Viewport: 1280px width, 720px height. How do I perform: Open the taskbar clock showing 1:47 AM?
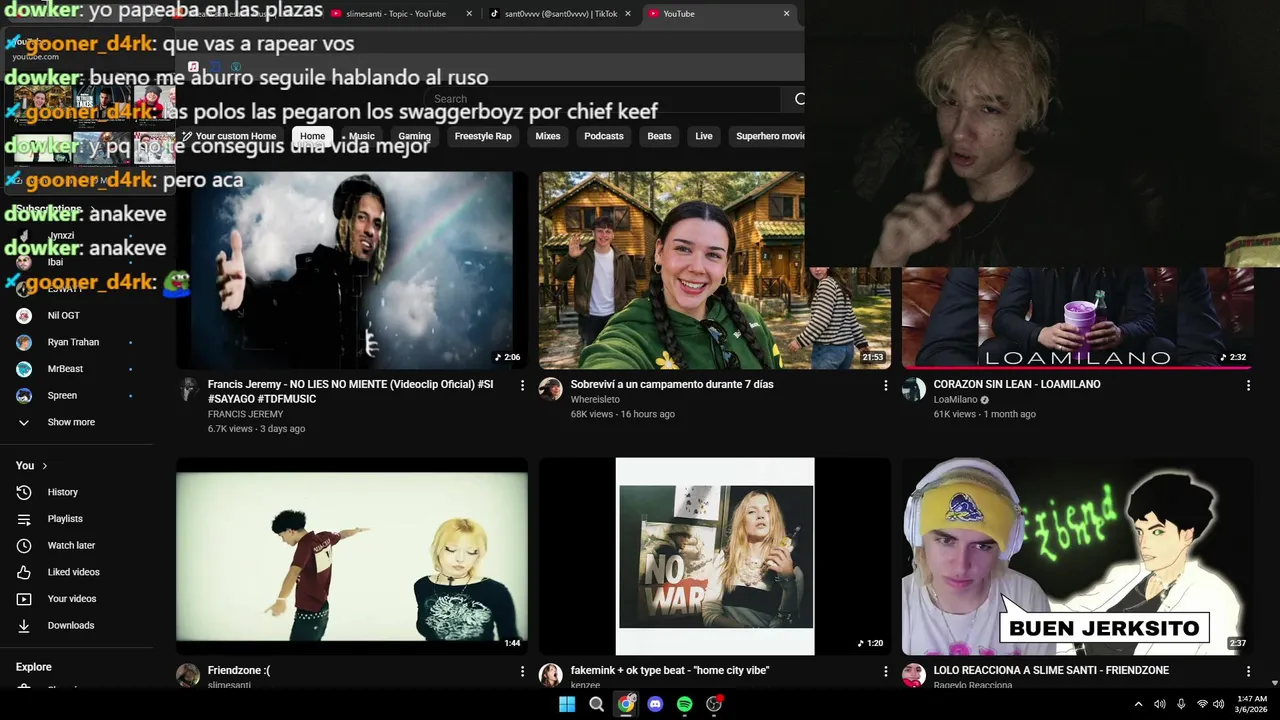pos(1251,704)
